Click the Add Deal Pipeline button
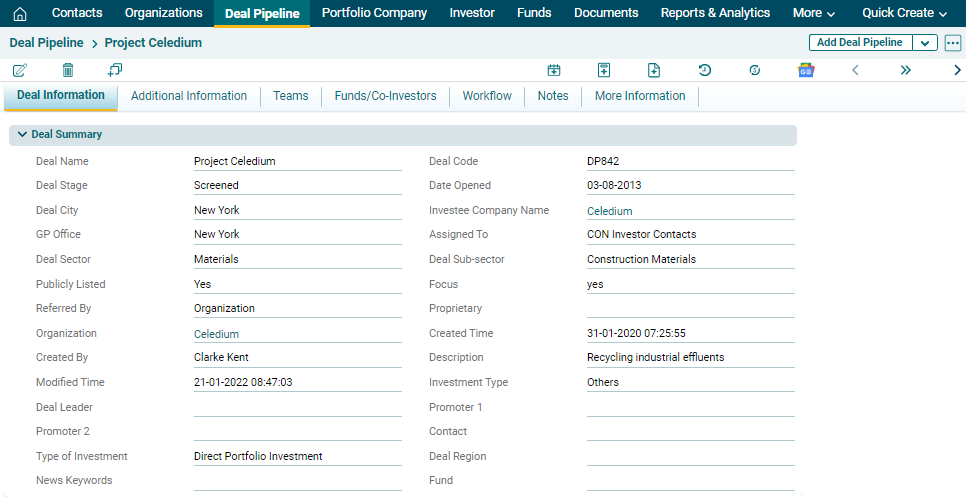This screenshot has width=966, height=497. pyautogui.click(x=860, y=43)
